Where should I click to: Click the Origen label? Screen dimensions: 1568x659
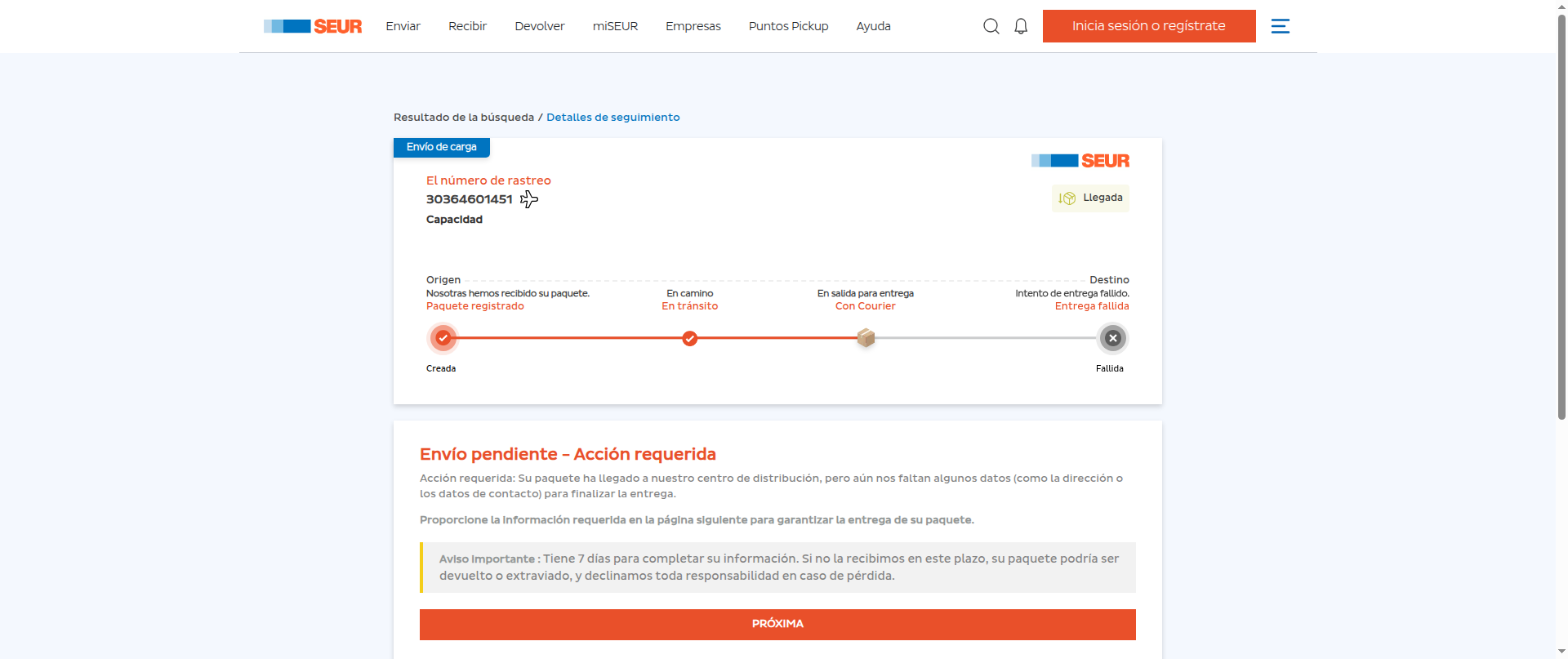pyautogui.click(x=443, y=280)
